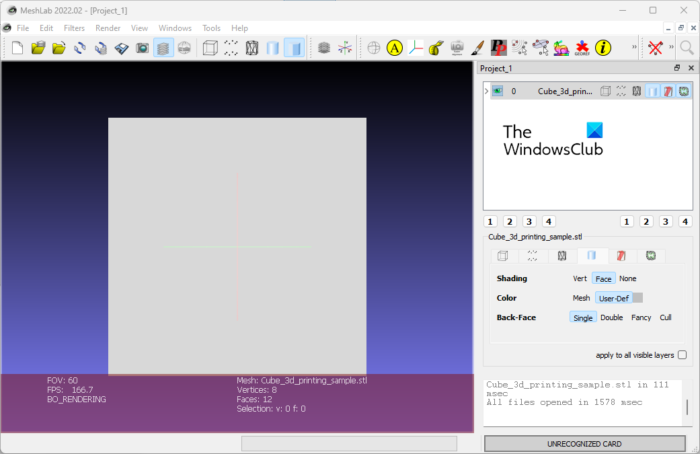The width and height of the screenshot is (700, 454).
Task: Click the search magnifier icon
Action: (687, 48)
